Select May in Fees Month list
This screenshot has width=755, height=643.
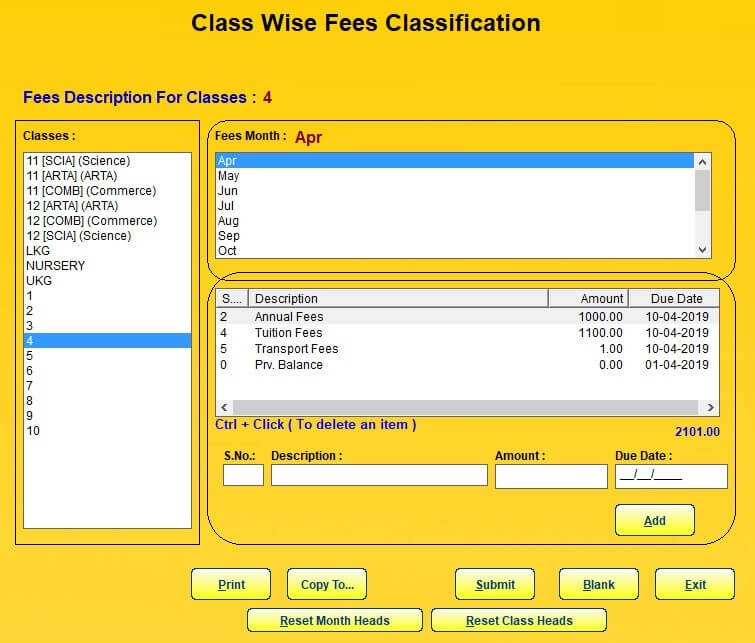pos(455,175)
